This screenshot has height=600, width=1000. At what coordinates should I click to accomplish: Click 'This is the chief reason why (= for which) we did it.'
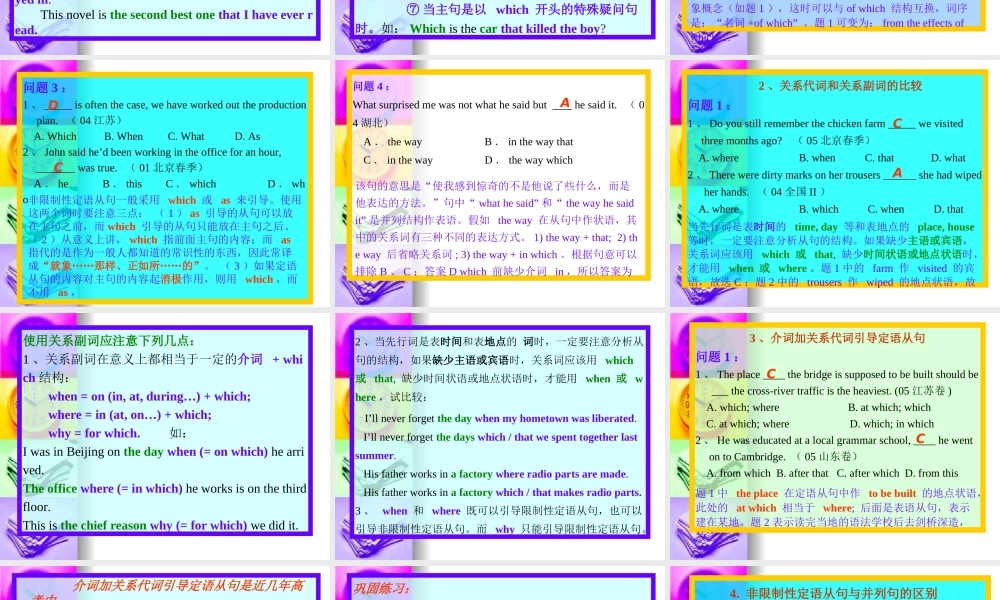click(x=161, y=525)
